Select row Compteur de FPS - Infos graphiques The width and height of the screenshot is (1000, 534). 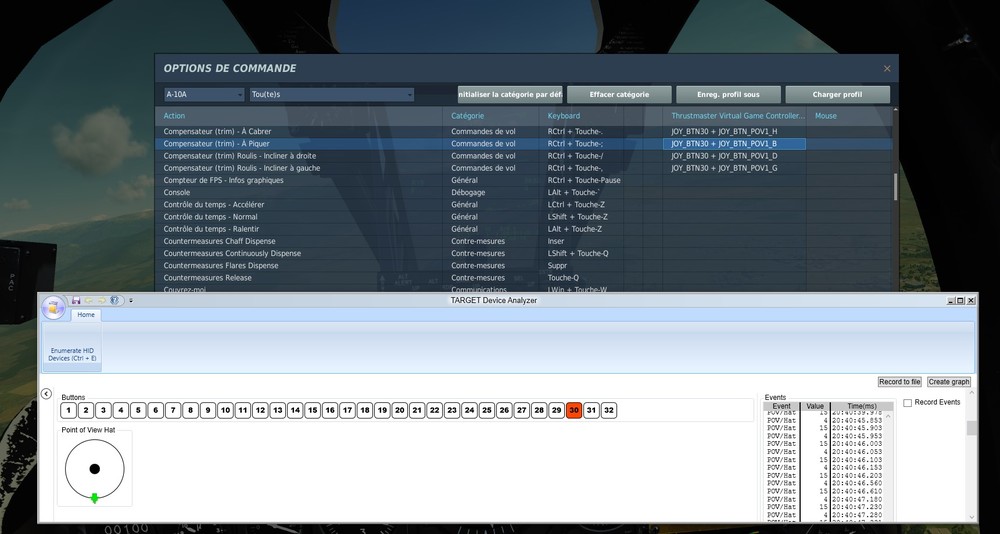(523, 180)
